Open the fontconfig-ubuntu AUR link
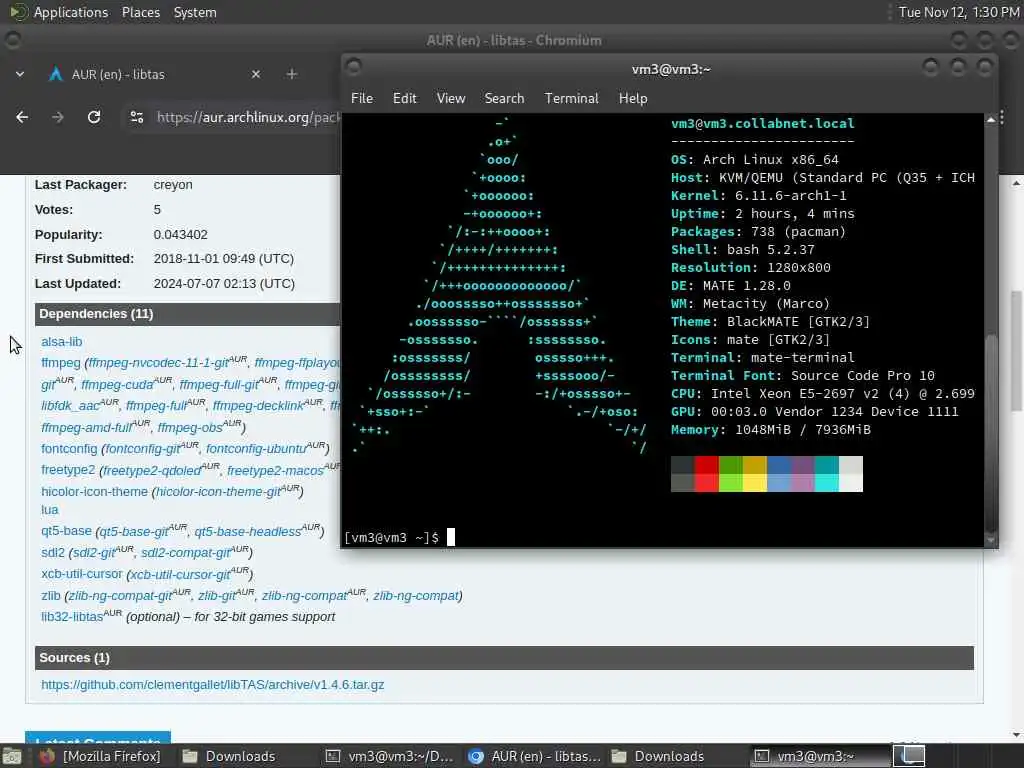 [257, 449]
